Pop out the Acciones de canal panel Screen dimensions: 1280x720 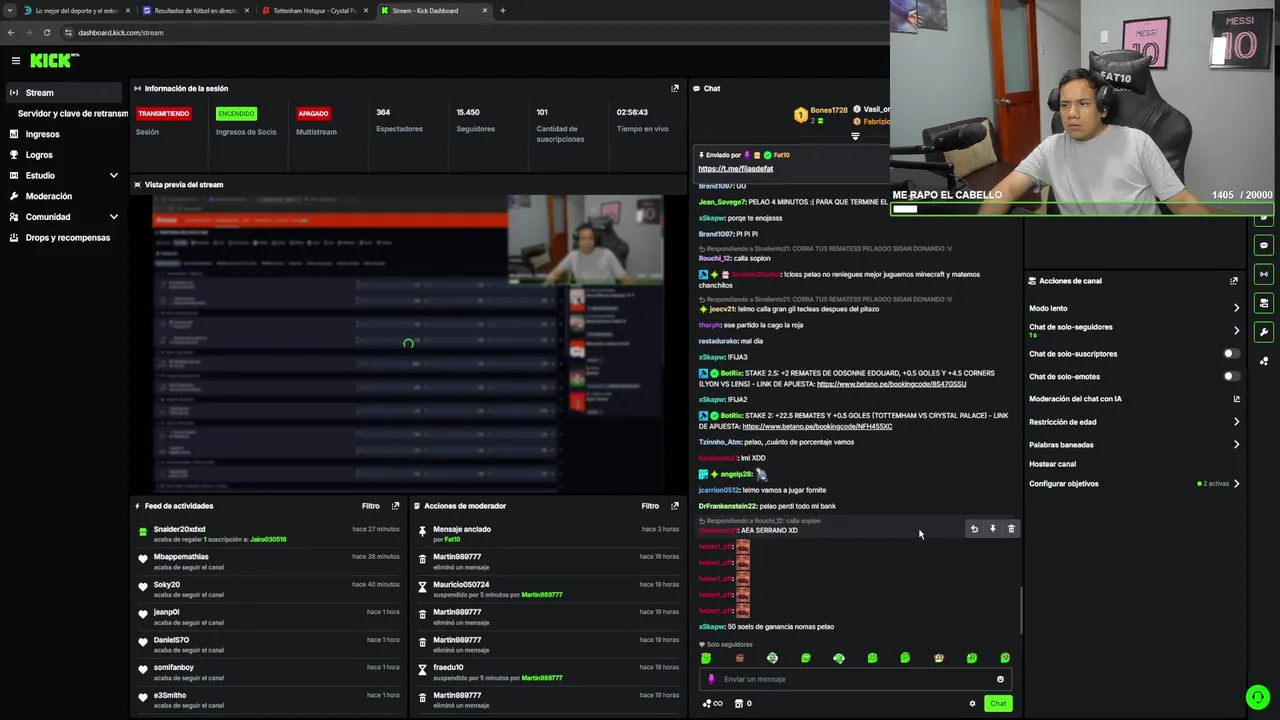click(x=1234, y=281)
